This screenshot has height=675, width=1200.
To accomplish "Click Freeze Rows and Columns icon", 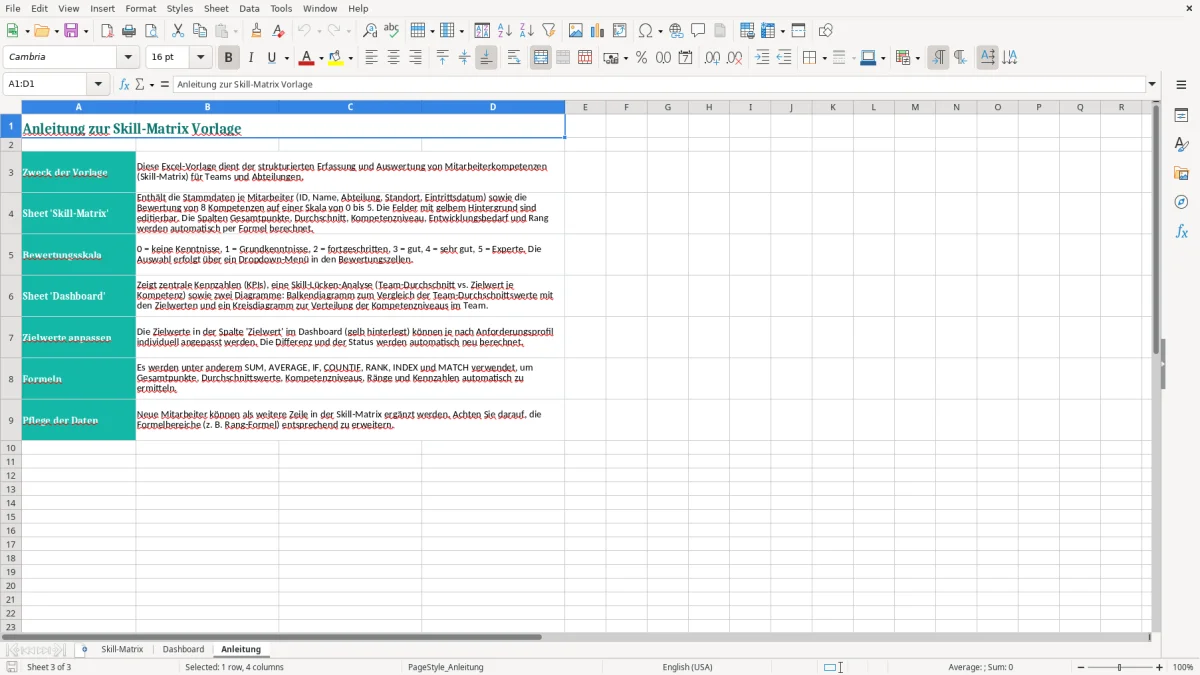I will pyautogui.click(x=768, y=31).
